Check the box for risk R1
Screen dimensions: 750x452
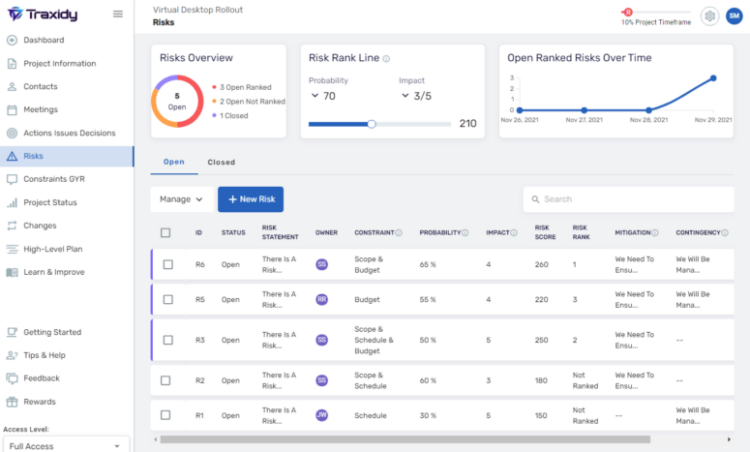tap(165, 415)
